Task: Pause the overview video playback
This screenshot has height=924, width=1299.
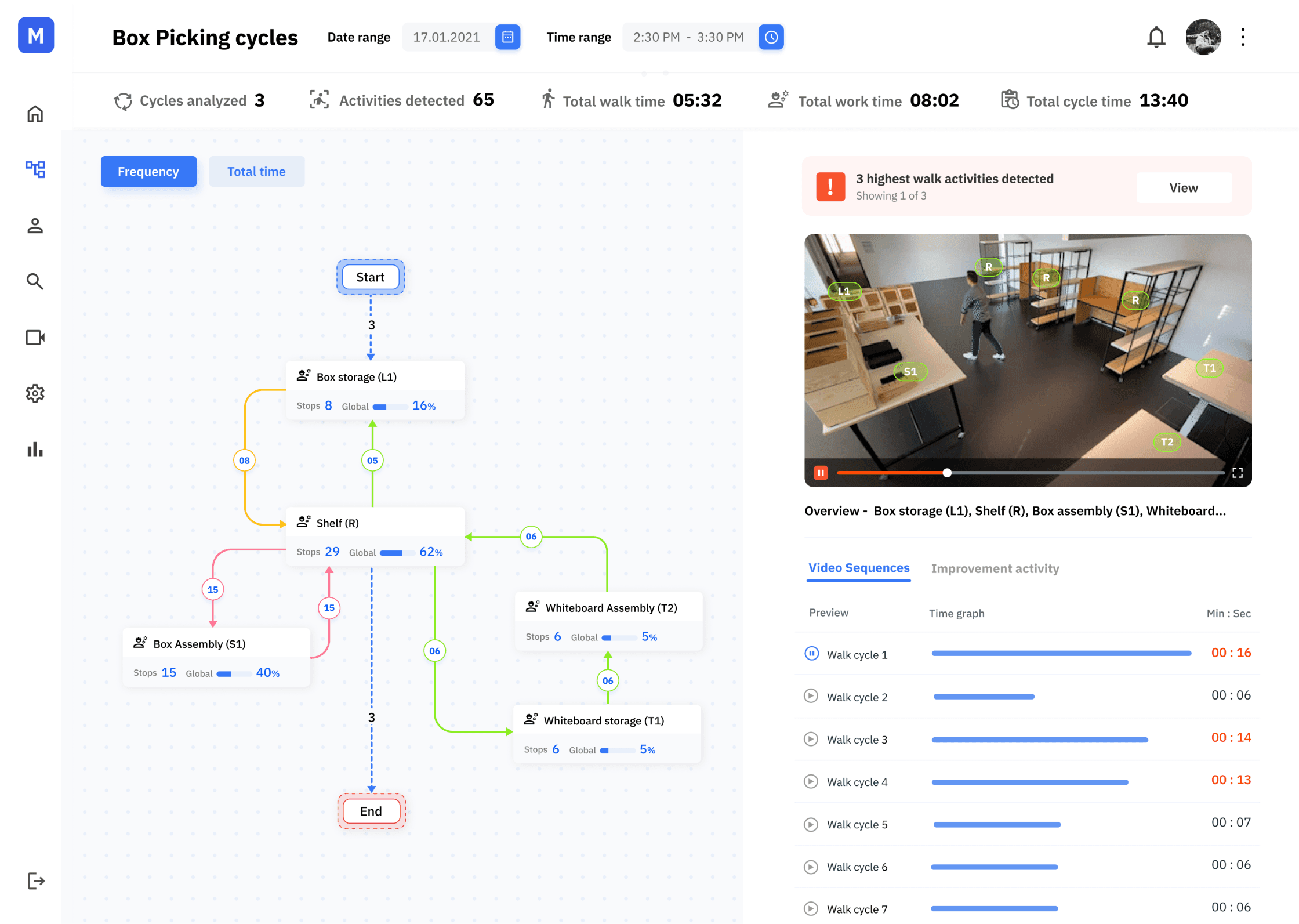Action: [x=821, y=473]
